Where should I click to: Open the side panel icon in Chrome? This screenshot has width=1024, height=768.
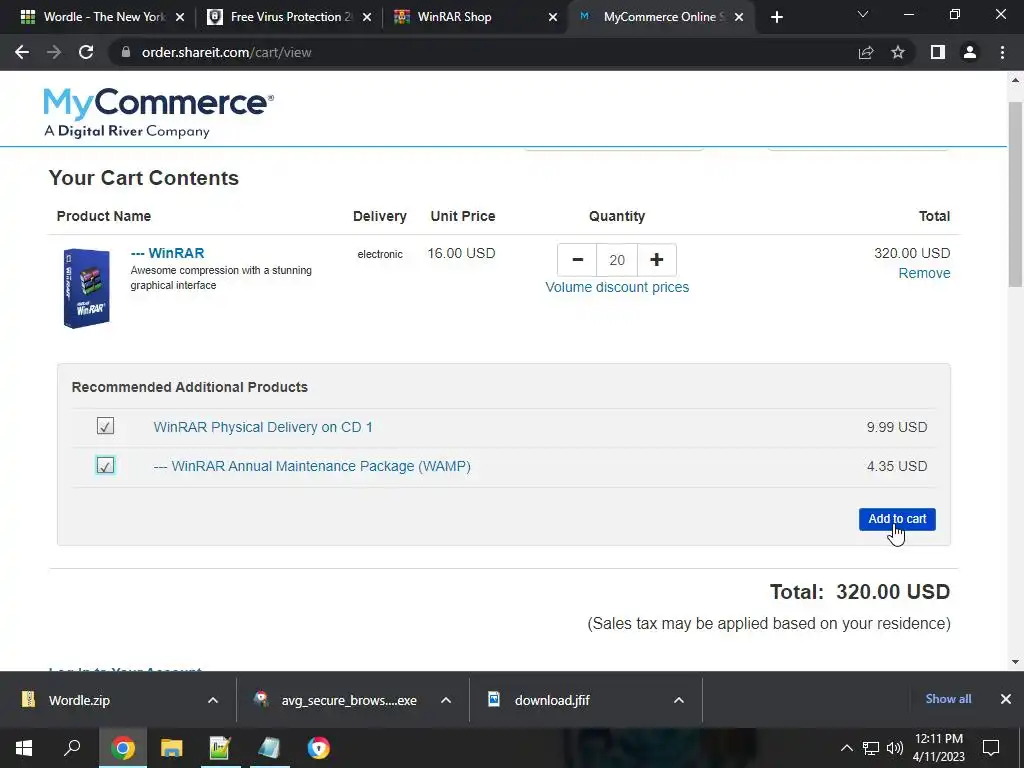point(938,52)
